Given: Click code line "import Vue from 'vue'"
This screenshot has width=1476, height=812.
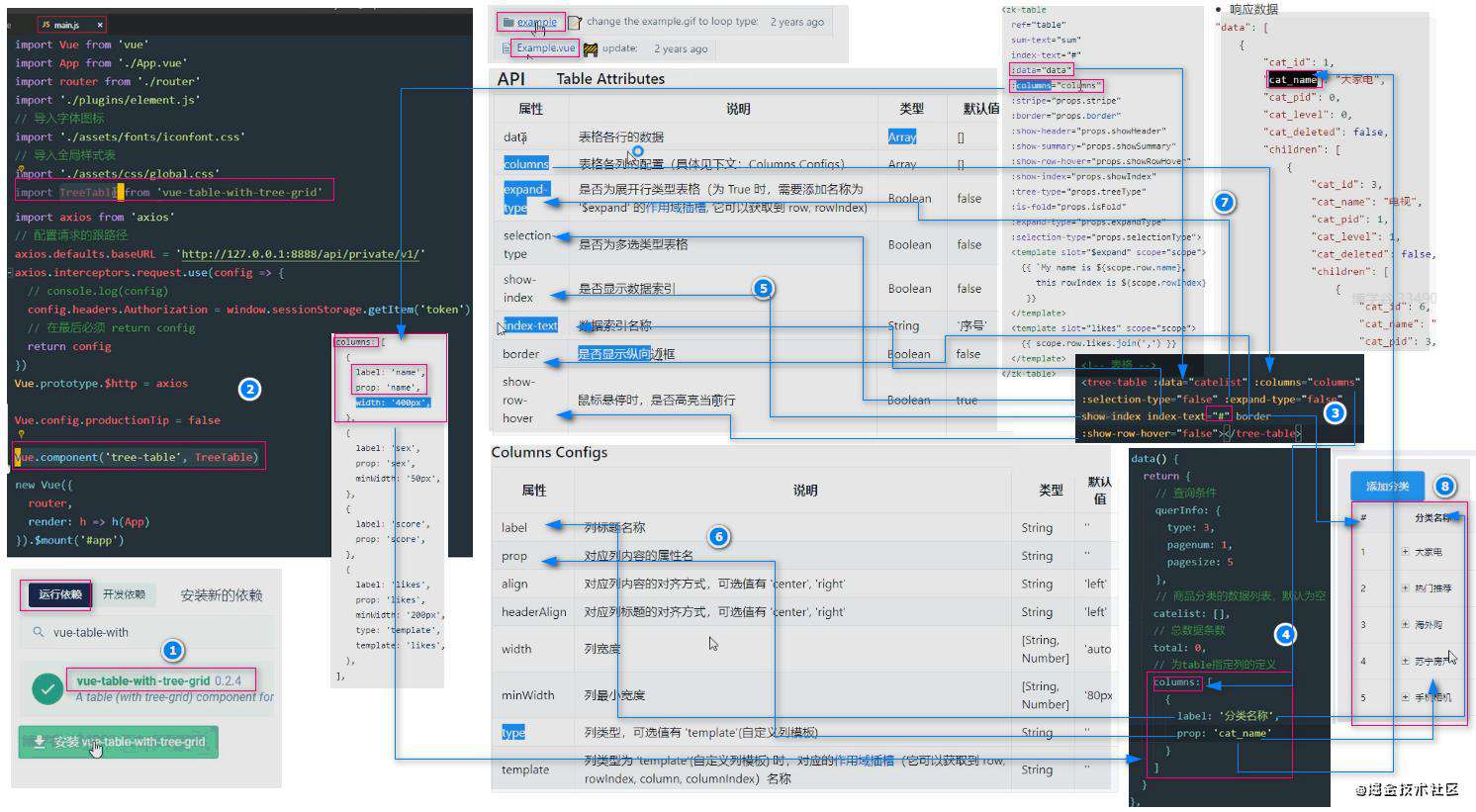Looking at the screenshot, I should (81, 45).
